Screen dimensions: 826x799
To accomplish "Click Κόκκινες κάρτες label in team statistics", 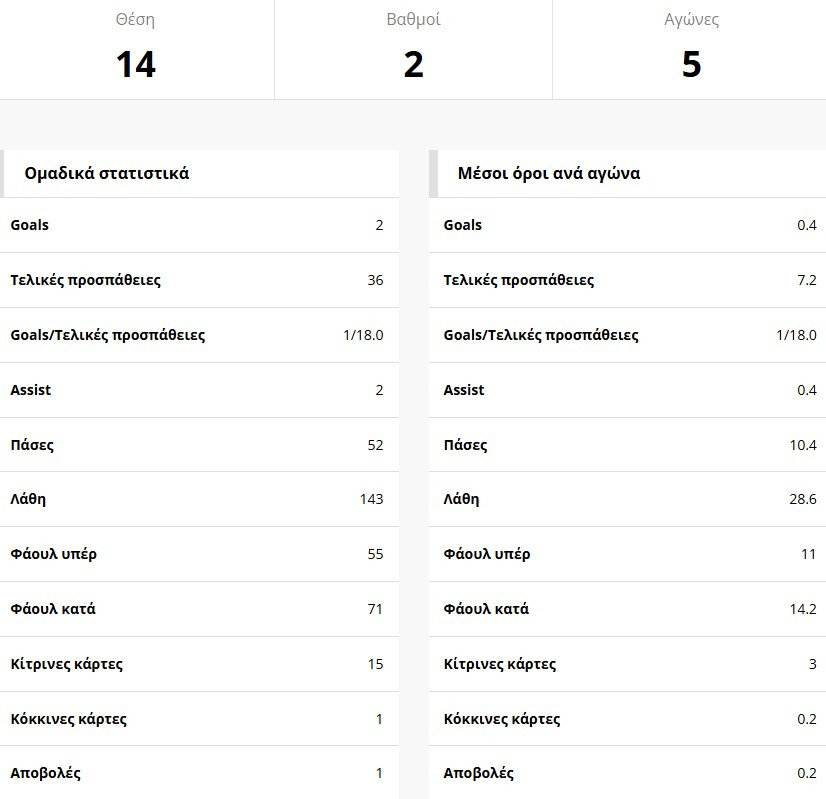I will click(69, 719).
